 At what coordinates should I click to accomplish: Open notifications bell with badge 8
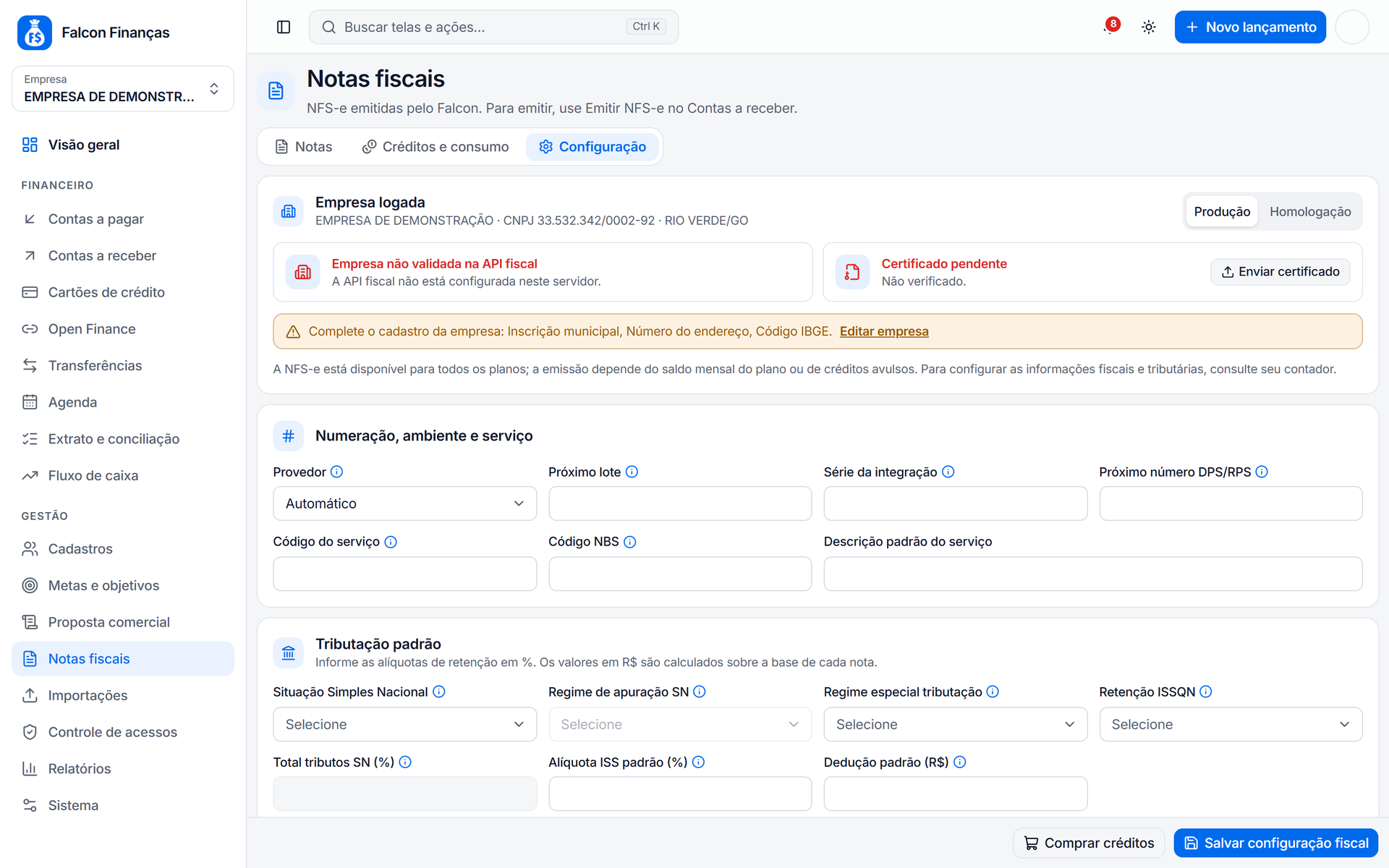pos(1110,27)
